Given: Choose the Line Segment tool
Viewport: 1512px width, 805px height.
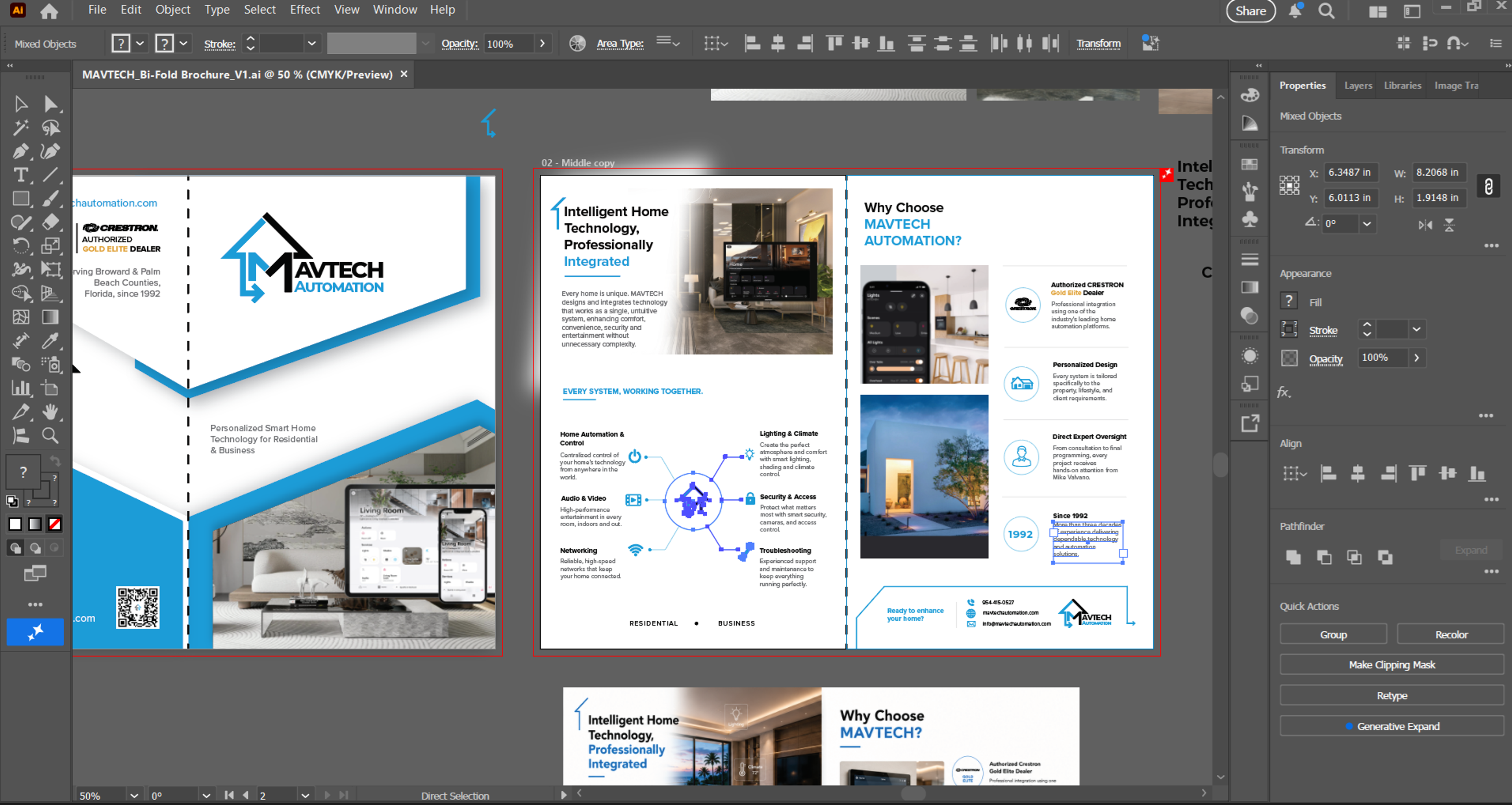Looking at the screenshot, I should pos(50,175).
